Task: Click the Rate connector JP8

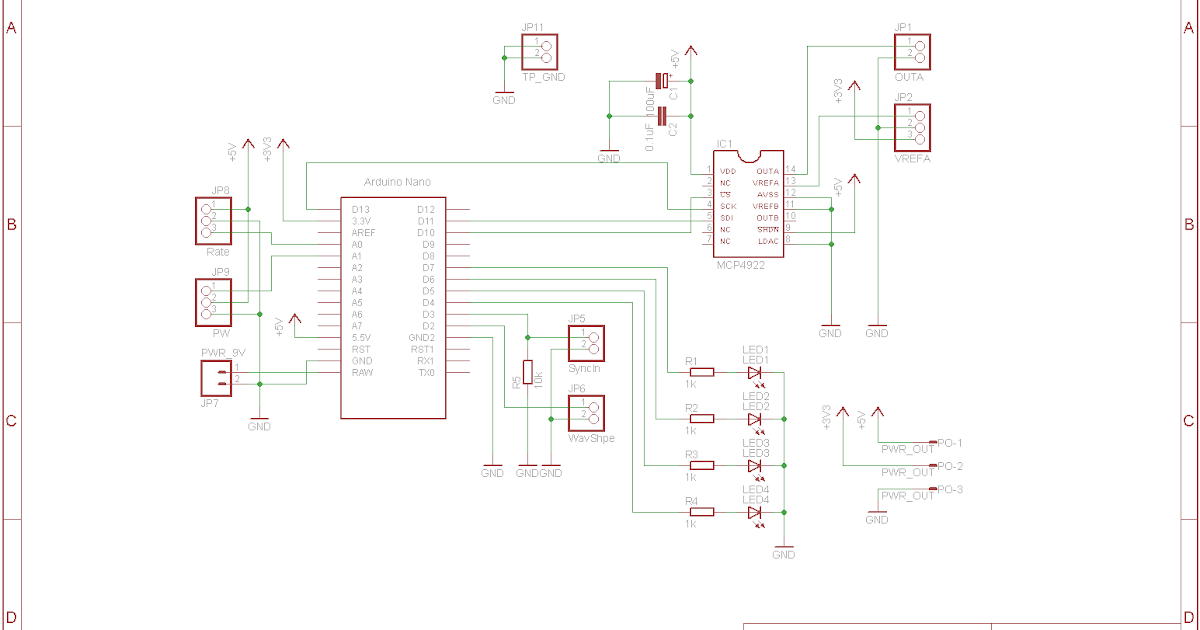Action: pos(213,218)
